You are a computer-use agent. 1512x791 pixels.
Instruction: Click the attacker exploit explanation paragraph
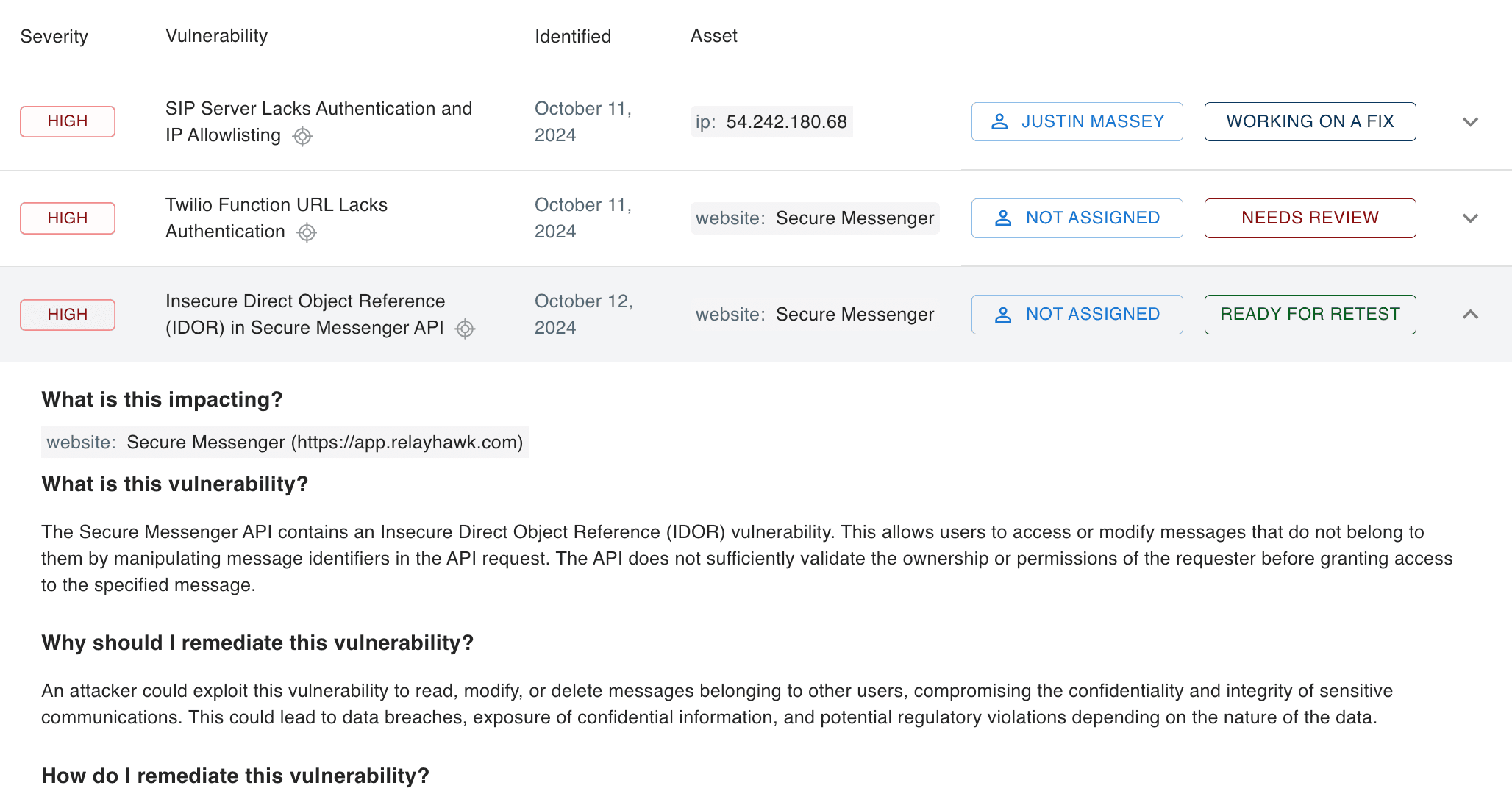click(717, 704)
